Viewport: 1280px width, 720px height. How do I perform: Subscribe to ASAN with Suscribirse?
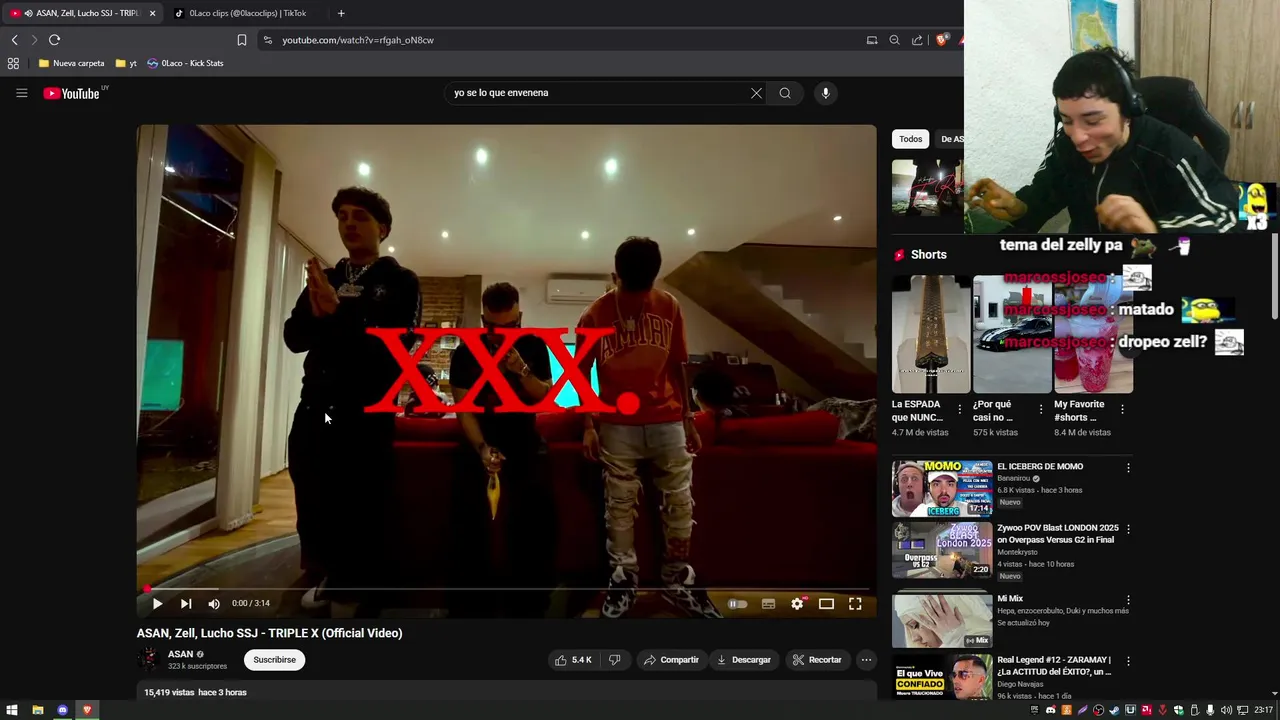click(274, 660)
